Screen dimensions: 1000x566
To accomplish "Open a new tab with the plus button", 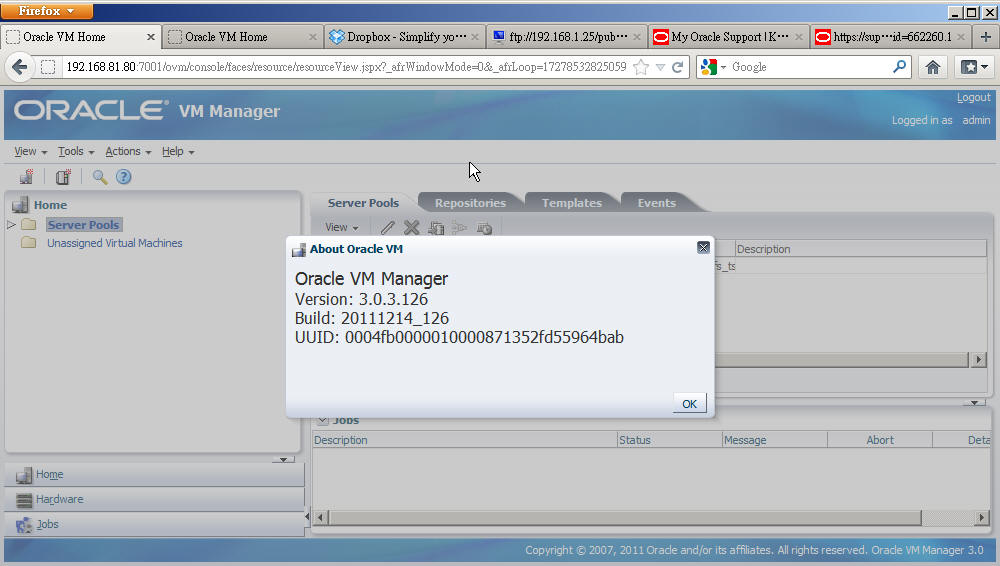I will click(985, 37).
